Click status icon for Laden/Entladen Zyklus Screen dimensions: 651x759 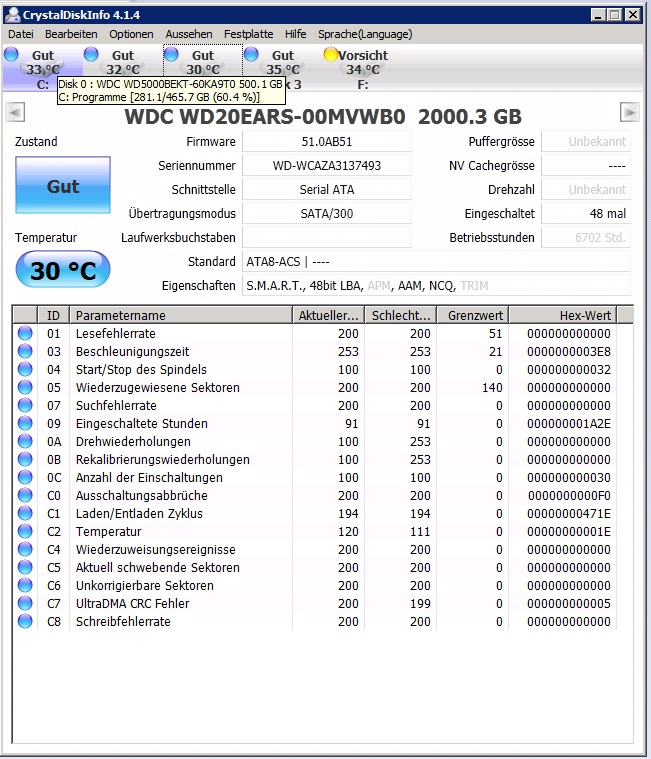(25, 513)
